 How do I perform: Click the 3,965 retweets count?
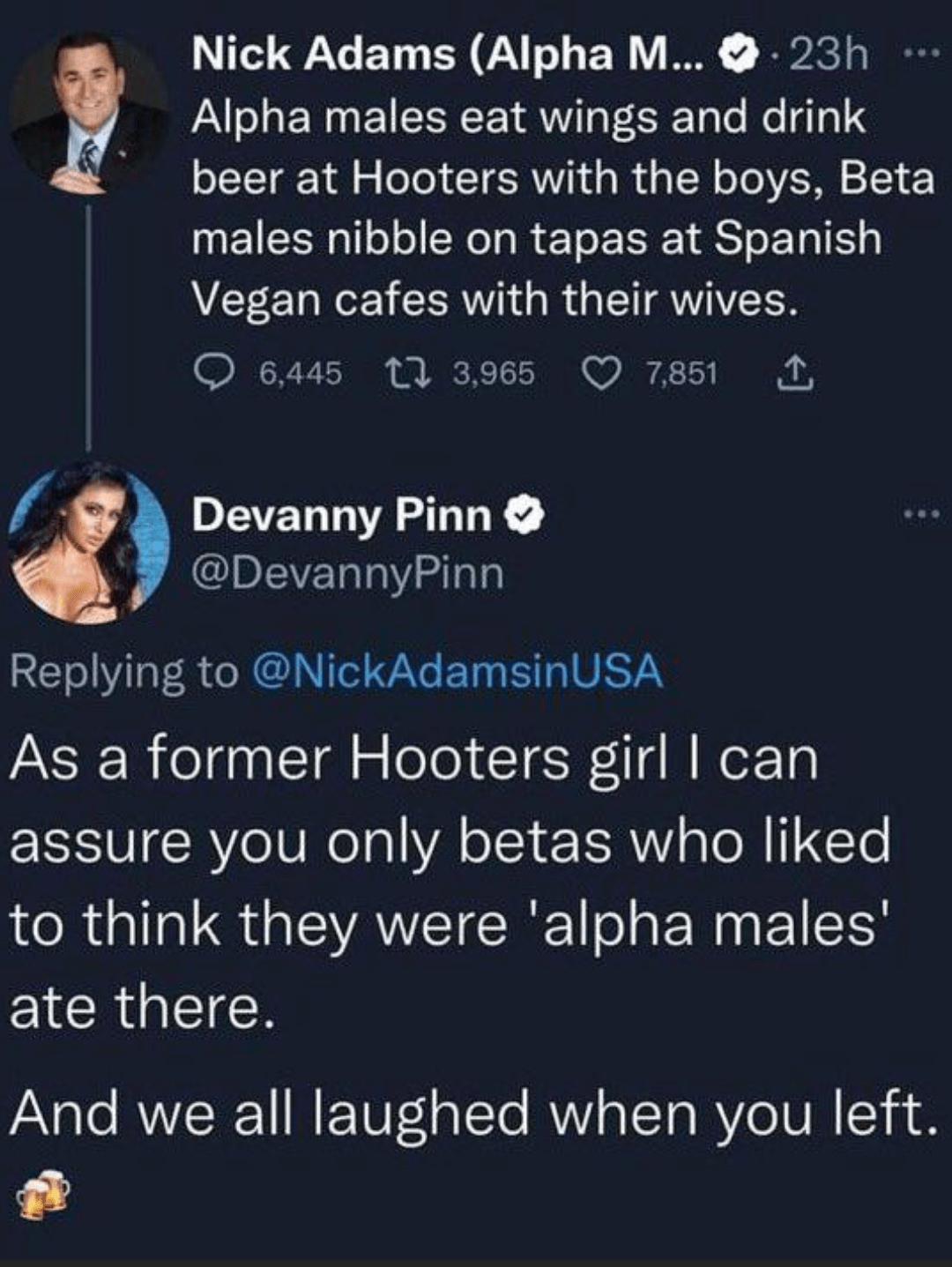(x=494, y=375)
